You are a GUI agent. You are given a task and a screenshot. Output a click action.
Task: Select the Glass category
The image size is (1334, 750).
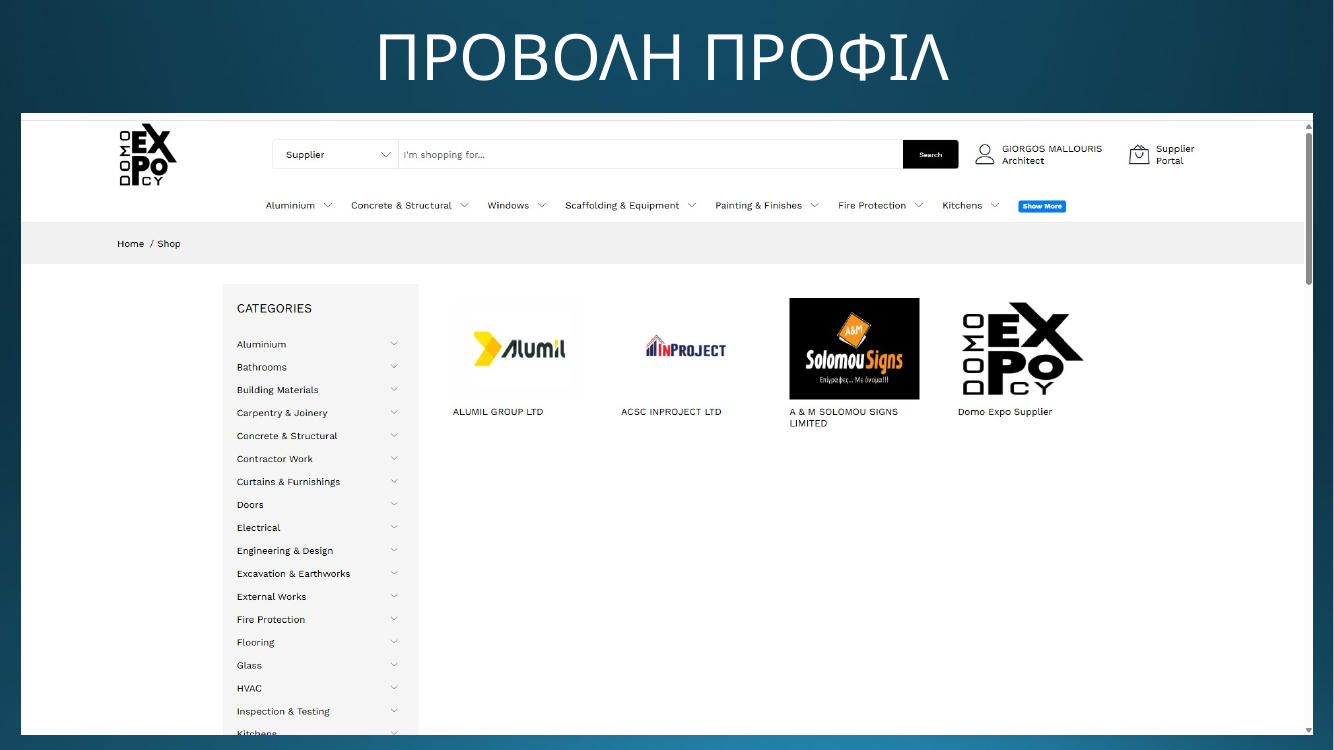pyautogui.click(x=249, y=666)
